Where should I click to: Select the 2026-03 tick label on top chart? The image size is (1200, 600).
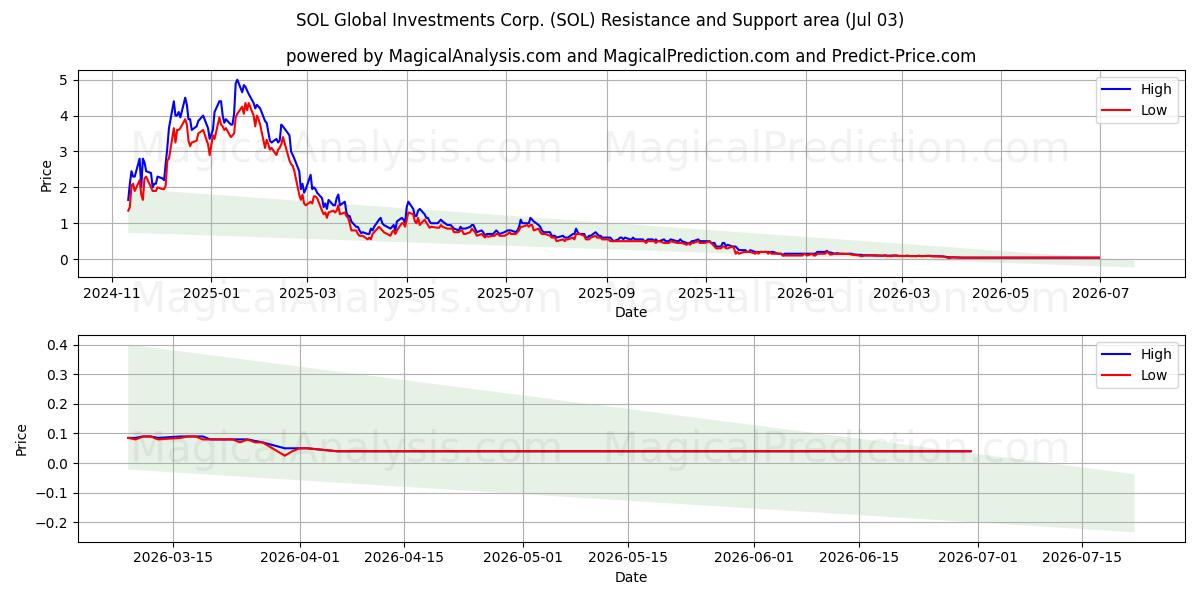pos(902,294)
